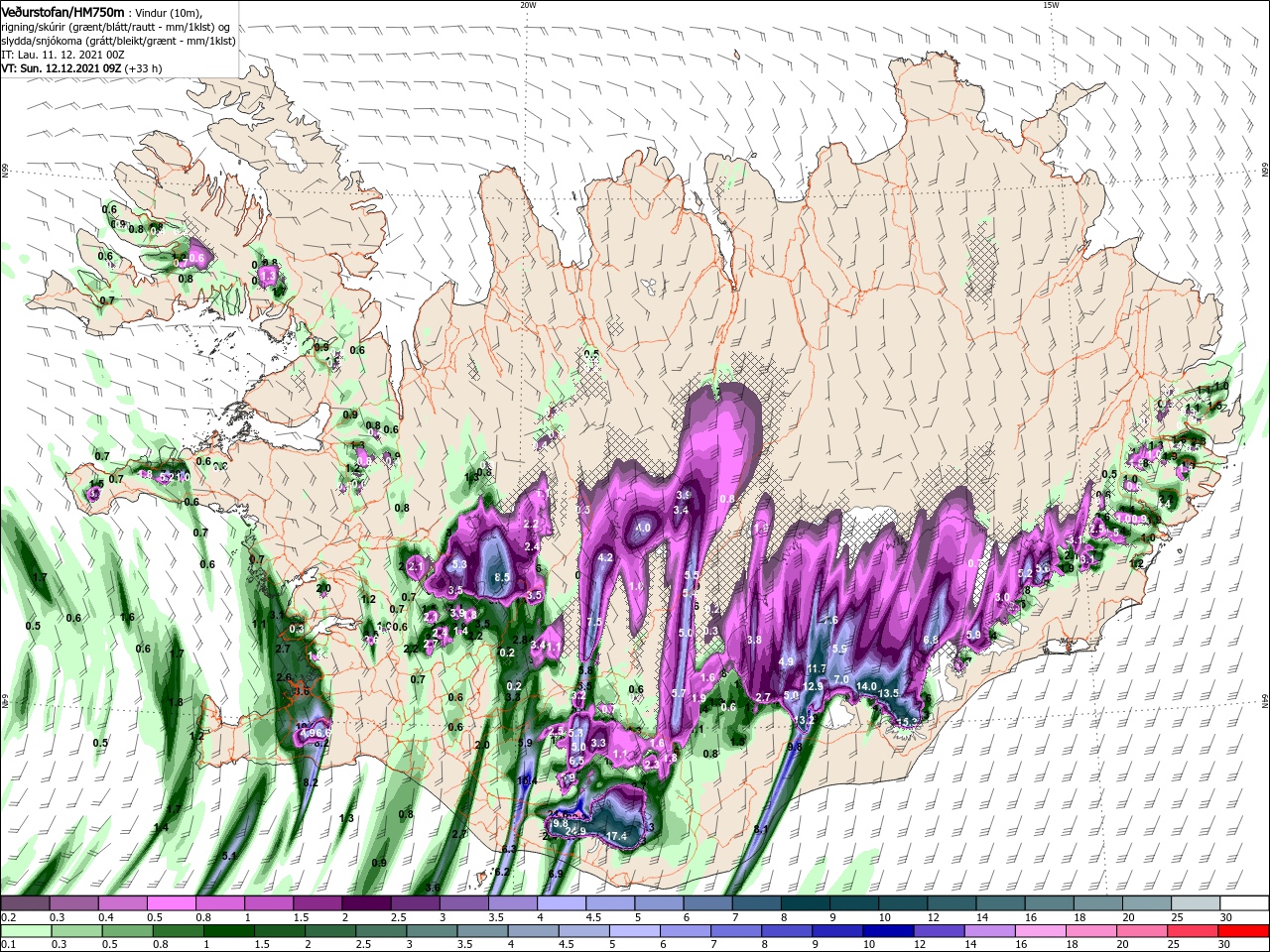
Task: Click the label 0.1 under the pale green swatch
Action: pos(8,944)
